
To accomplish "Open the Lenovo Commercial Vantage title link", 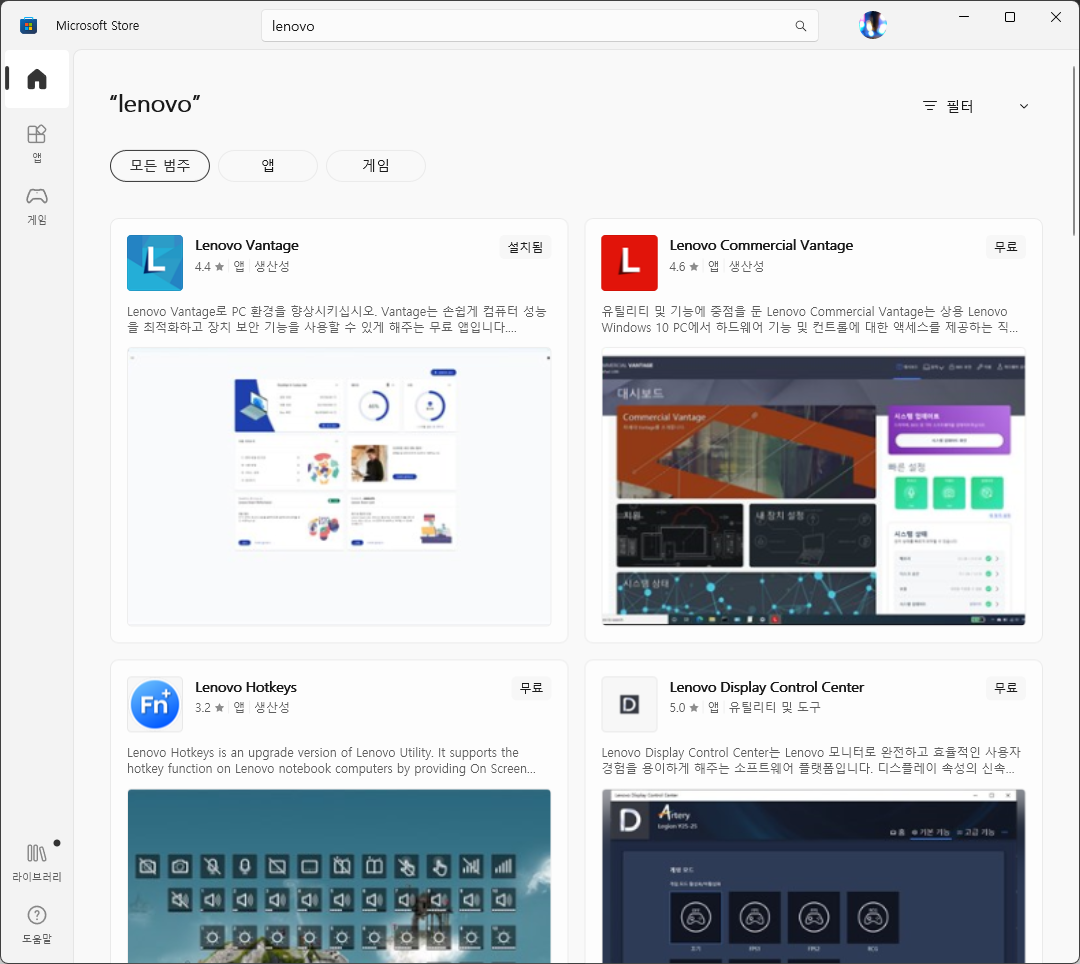I will click(x=761, y=245).
